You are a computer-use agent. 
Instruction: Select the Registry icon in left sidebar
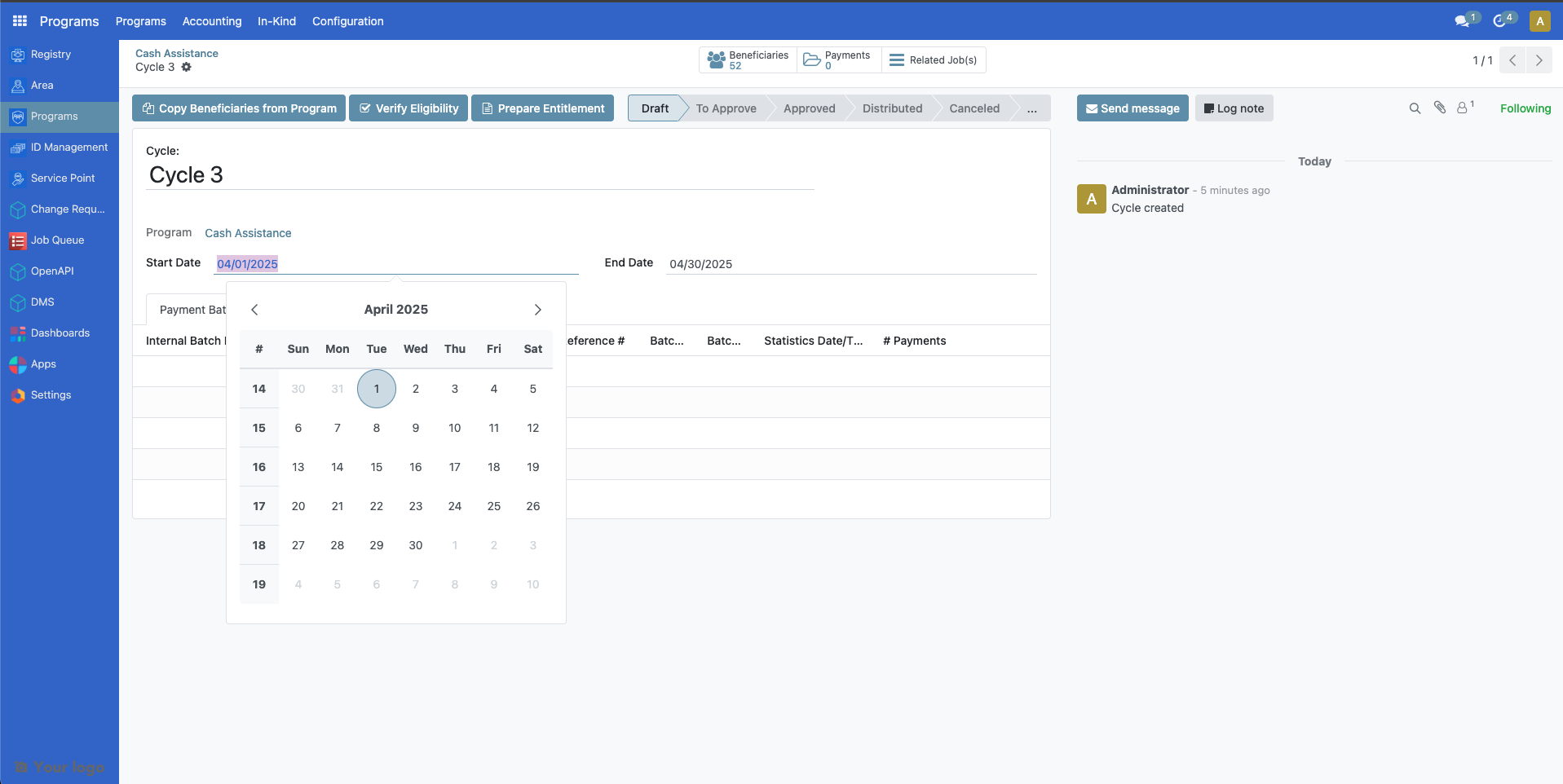18,54
